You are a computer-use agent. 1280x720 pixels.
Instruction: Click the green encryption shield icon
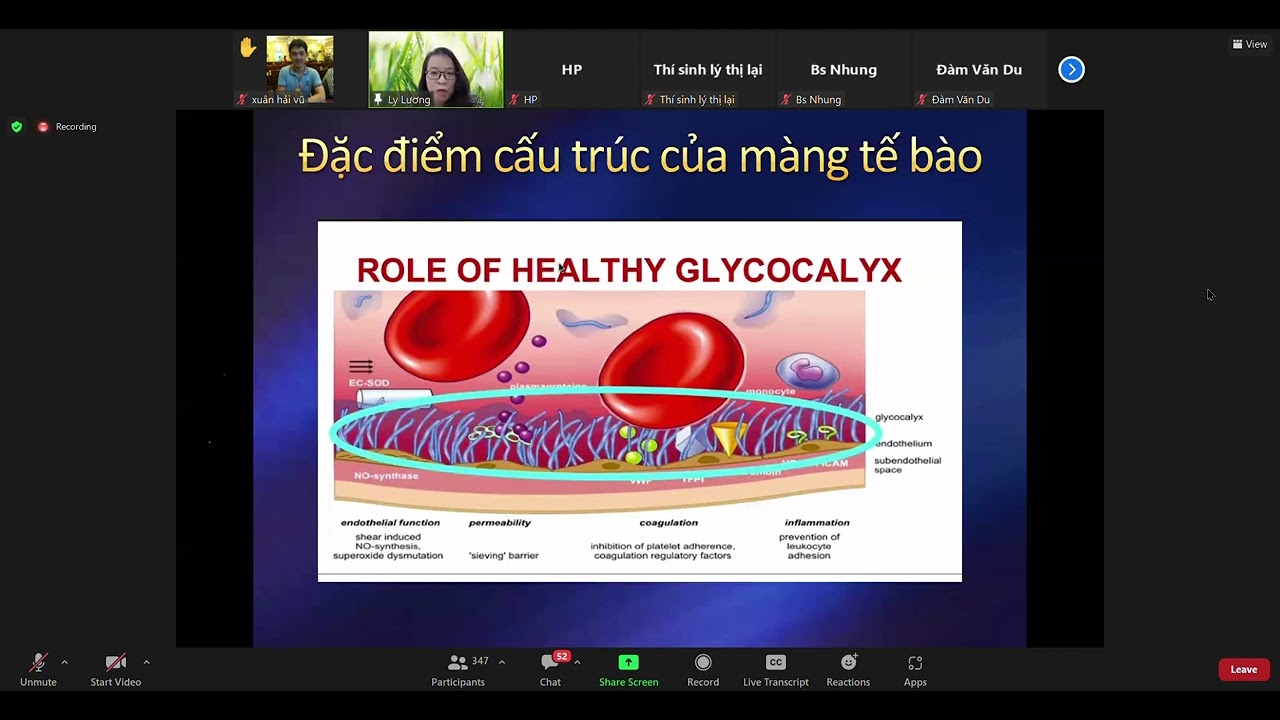coord(16,127)
